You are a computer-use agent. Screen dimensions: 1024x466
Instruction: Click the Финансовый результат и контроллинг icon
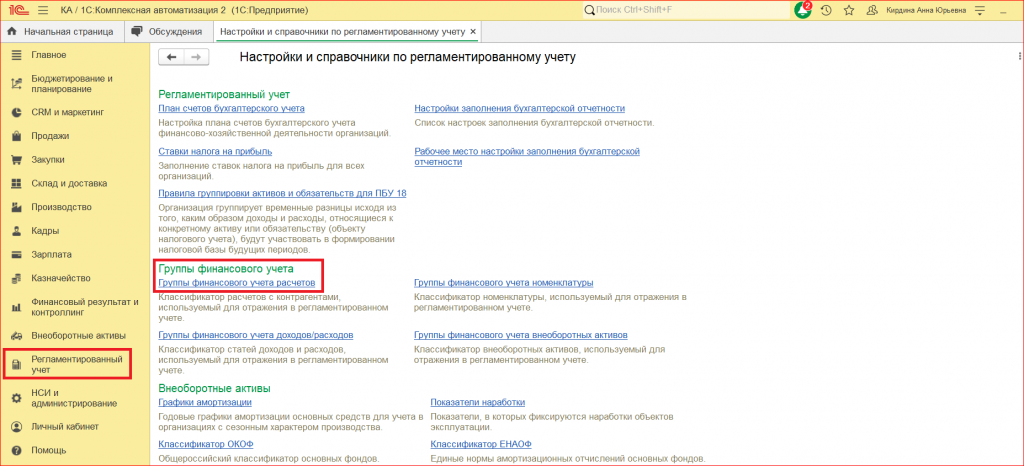pos(18,307)
